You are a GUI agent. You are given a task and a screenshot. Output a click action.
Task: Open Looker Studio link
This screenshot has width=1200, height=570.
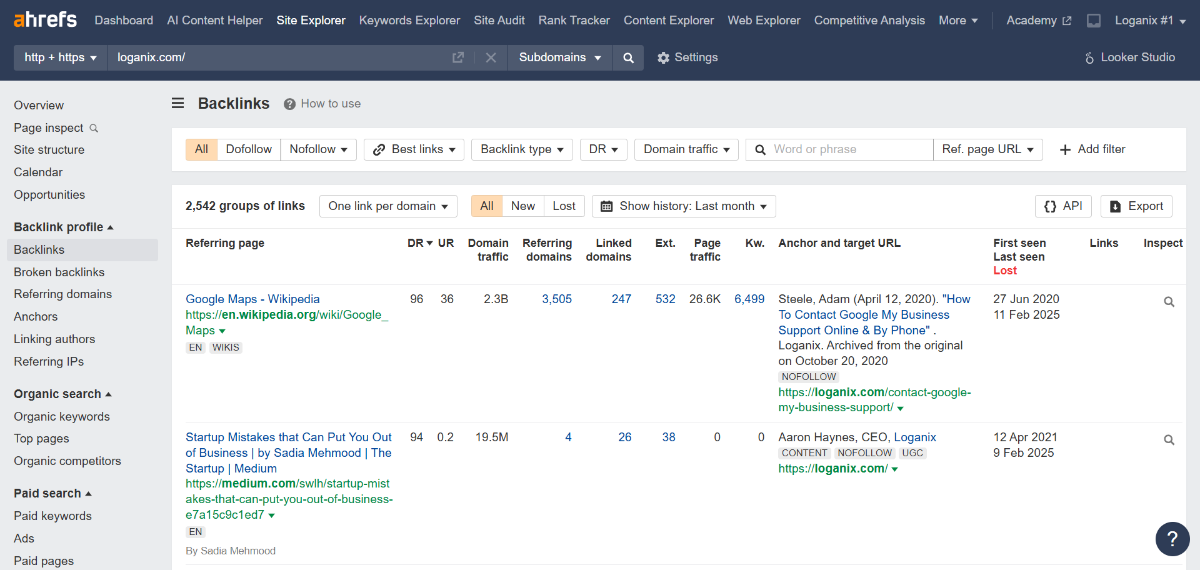(x=1131, y=58)
